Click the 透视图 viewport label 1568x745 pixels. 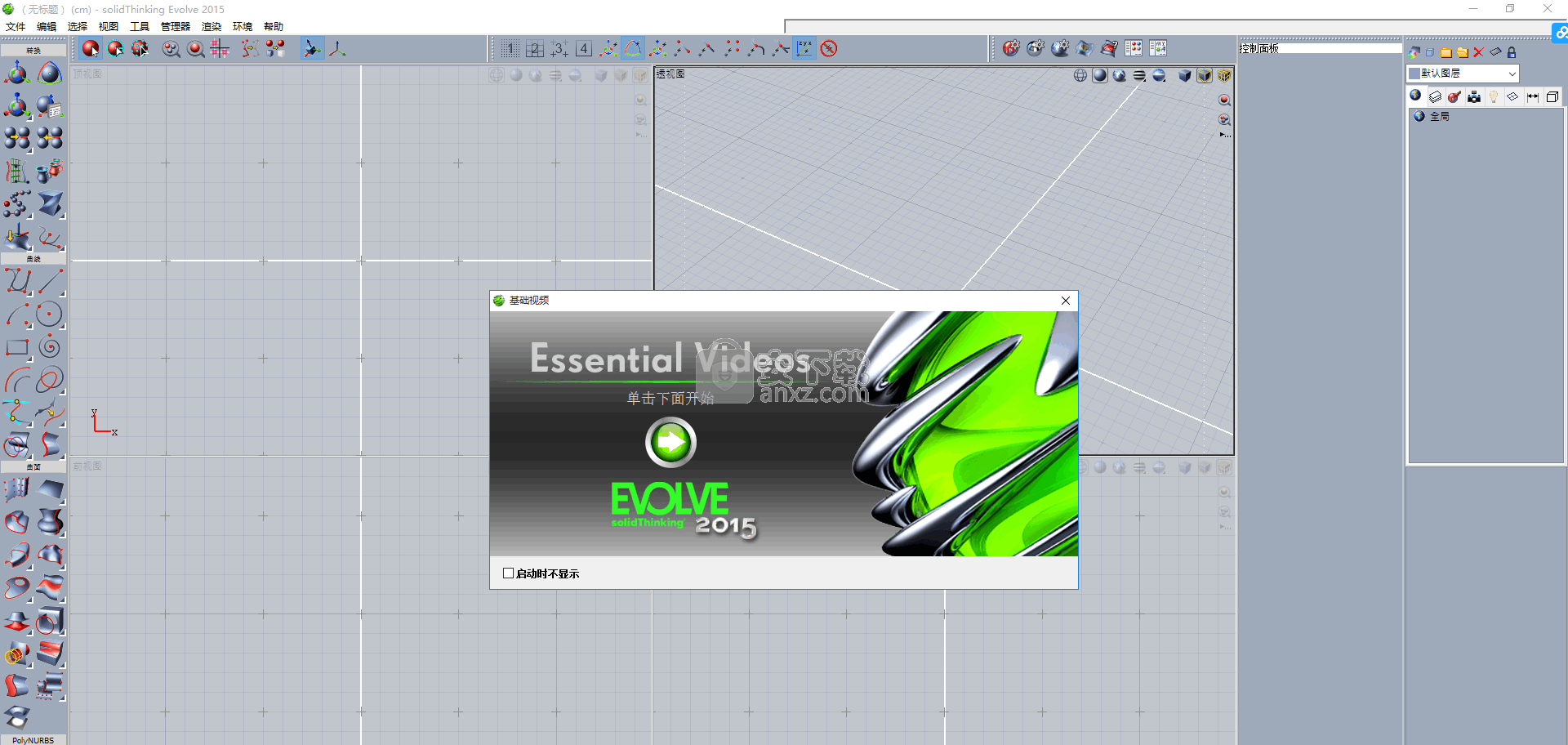point(670,74)
